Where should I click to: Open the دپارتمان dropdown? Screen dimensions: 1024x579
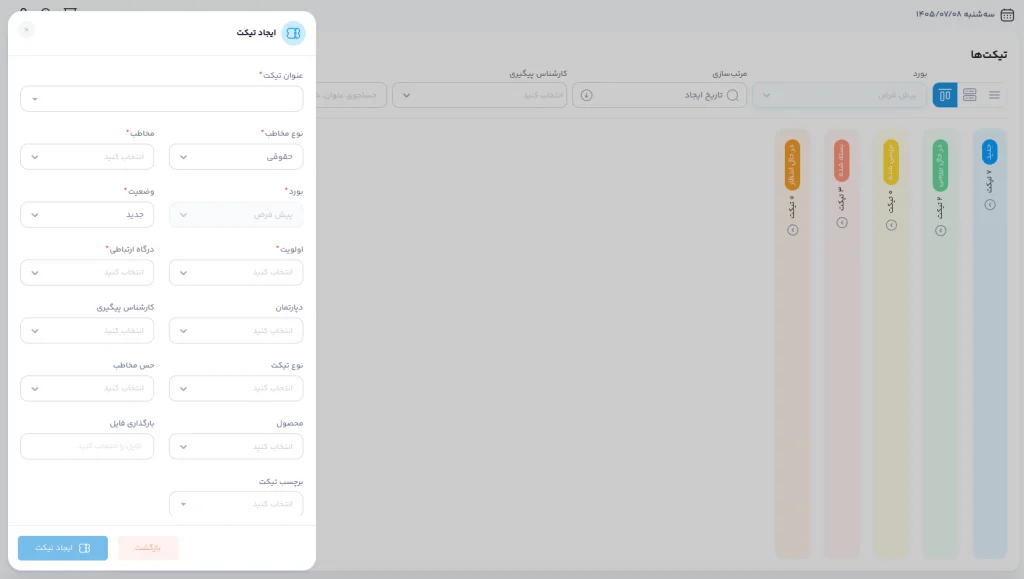236,330
